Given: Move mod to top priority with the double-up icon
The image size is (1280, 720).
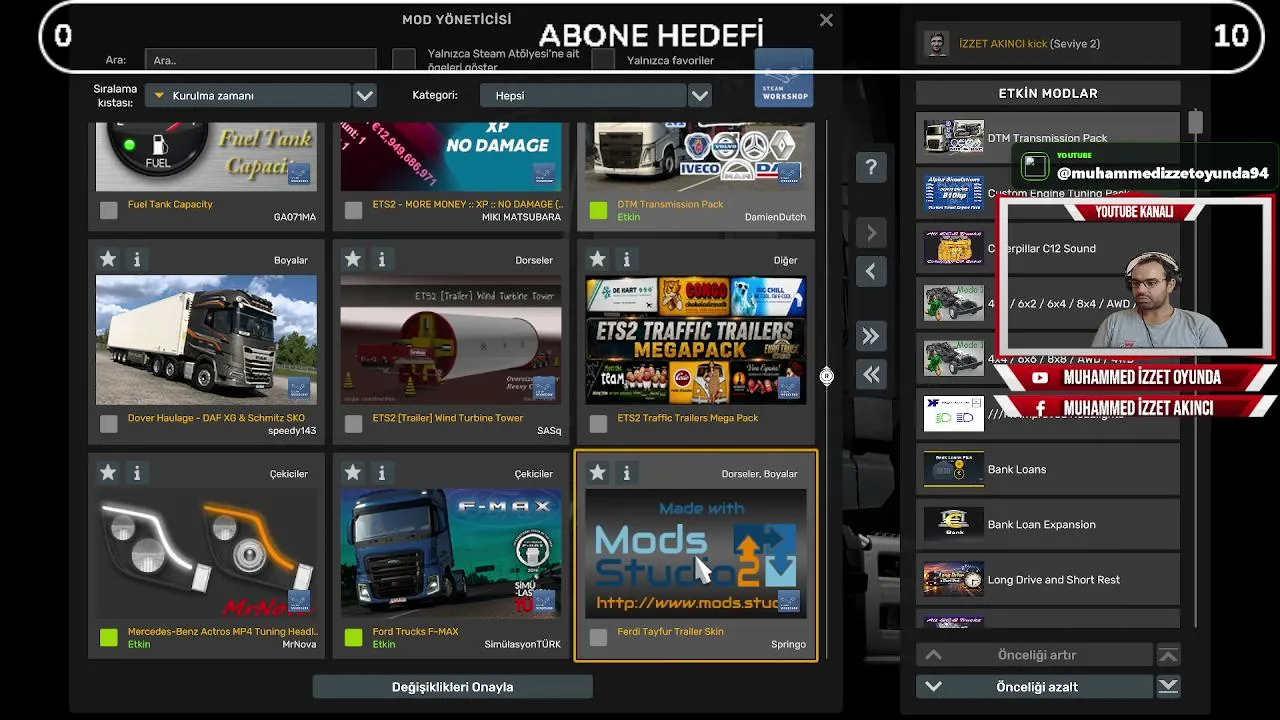Looking at the screenshot, I should [1168, 655].
